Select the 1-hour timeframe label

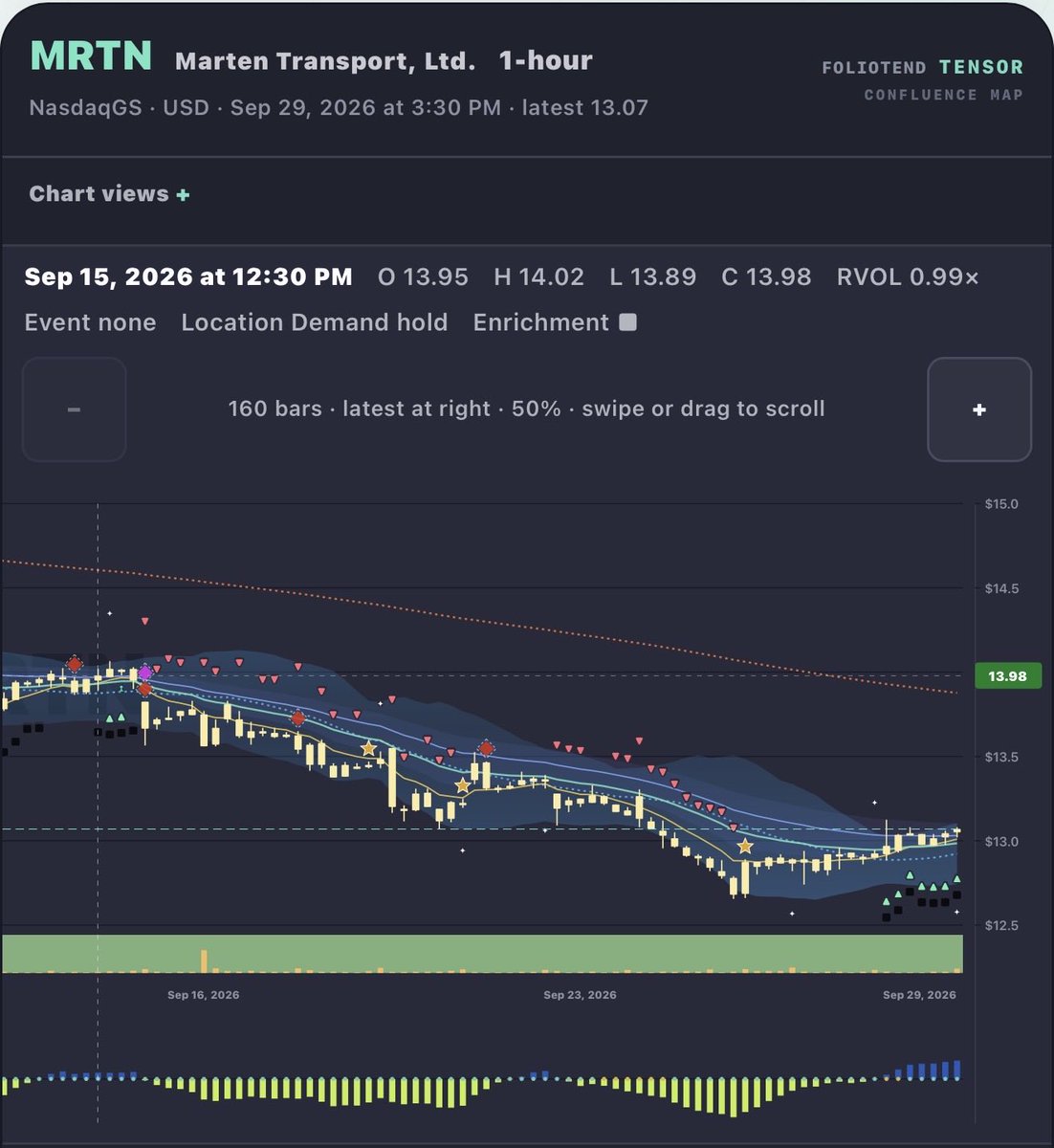(x=545, y=61)
